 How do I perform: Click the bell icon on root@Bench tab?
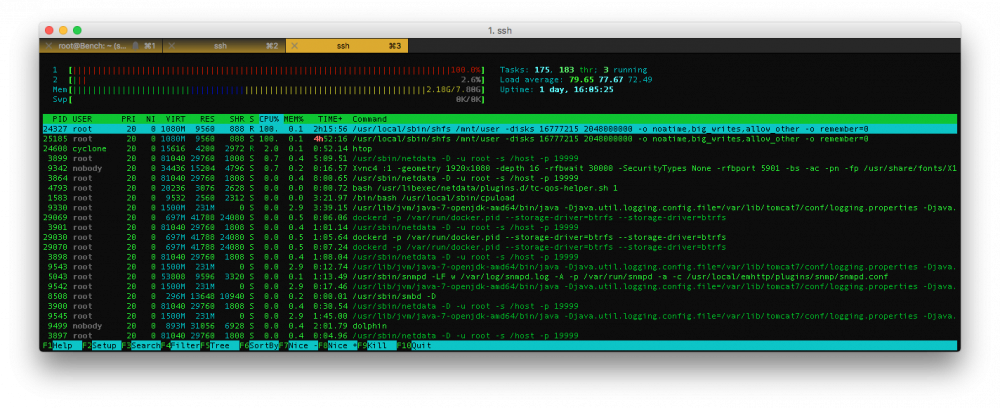tap(135, 46)
